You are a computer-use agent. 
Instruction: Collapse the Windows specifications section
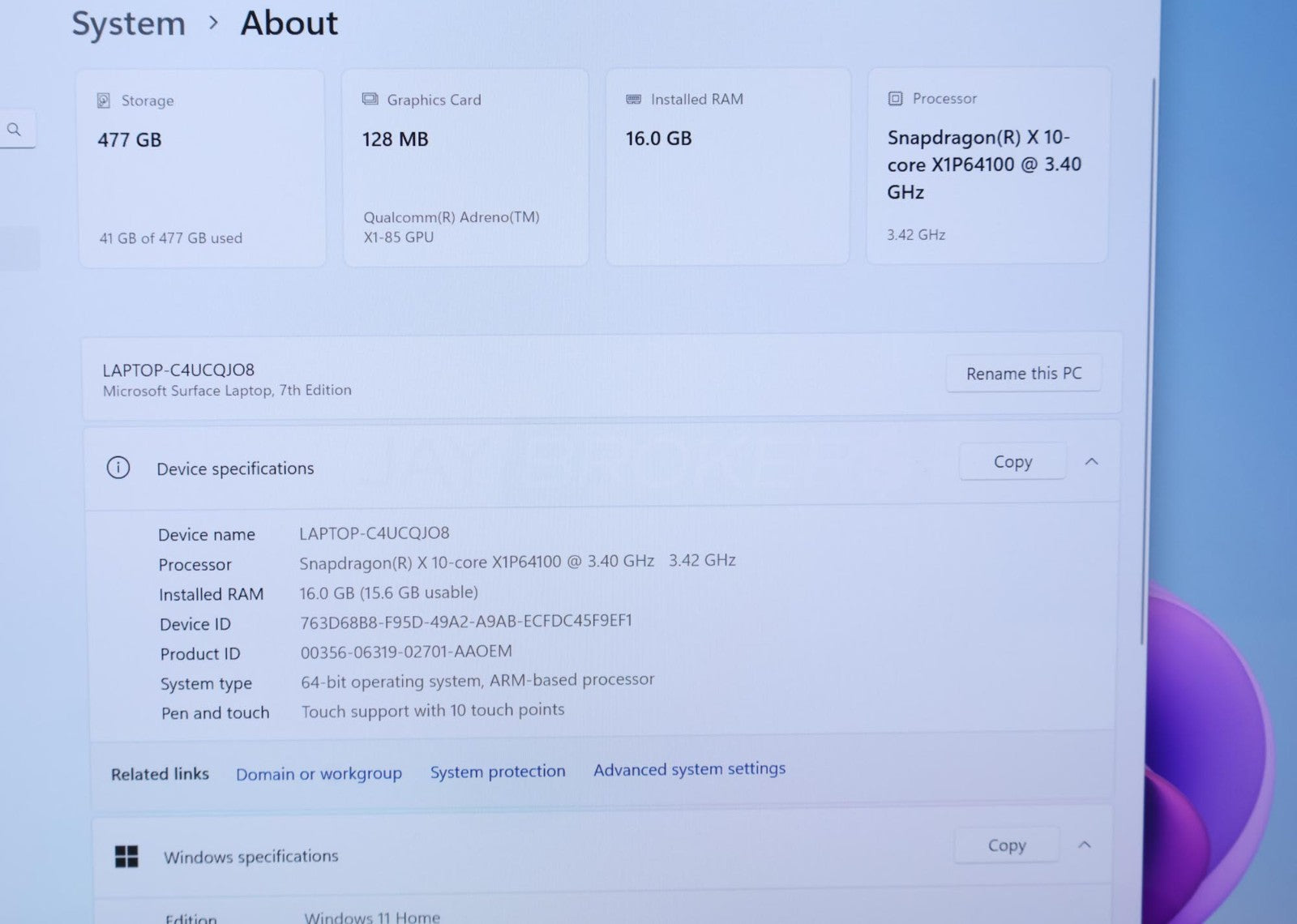coord(1084,845)
